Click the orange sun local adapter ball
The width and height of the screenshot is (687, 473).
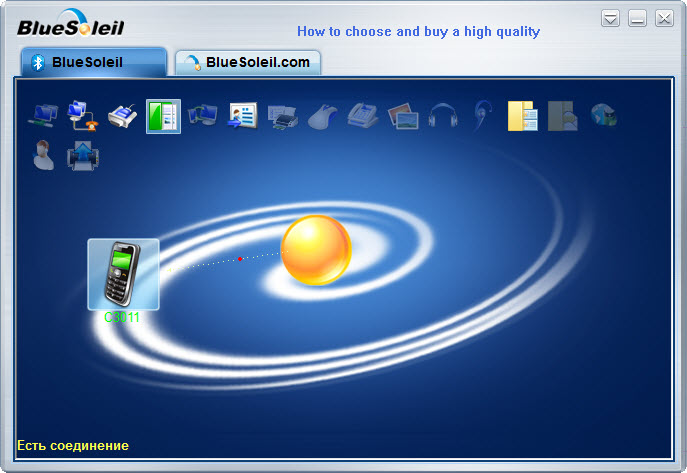pyautogui.click(x=316, y=250)
